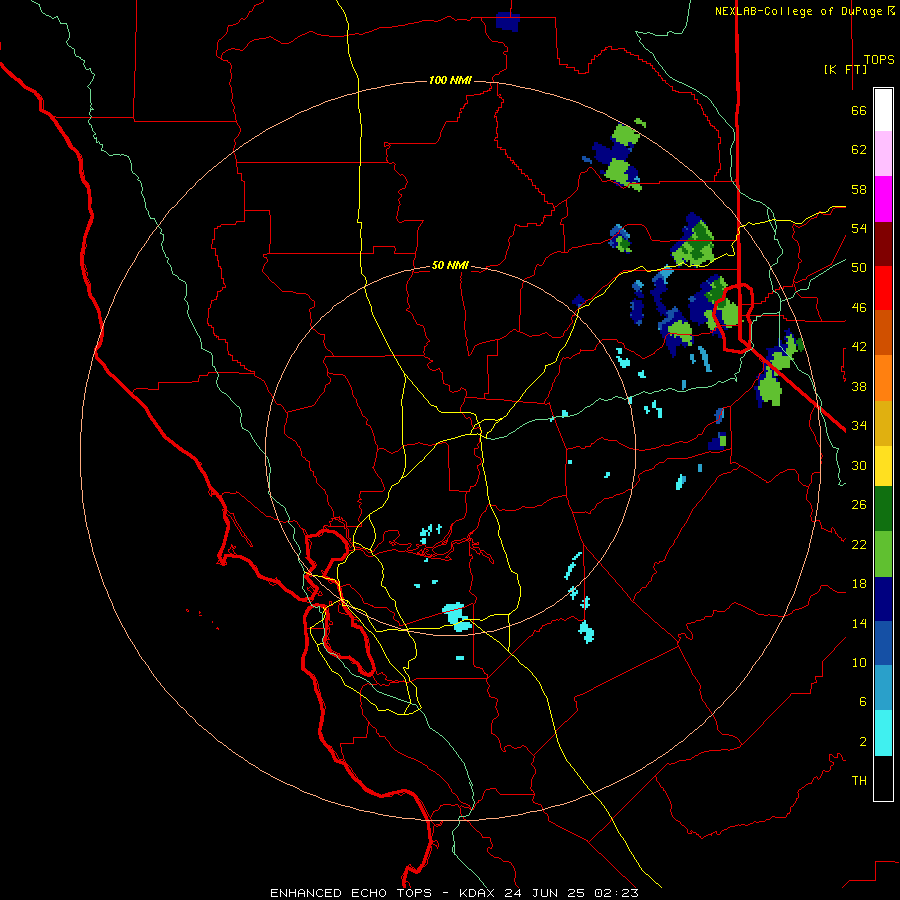Select the bright red legend swatch
The image size is (900, 900).
pos(883,288)
